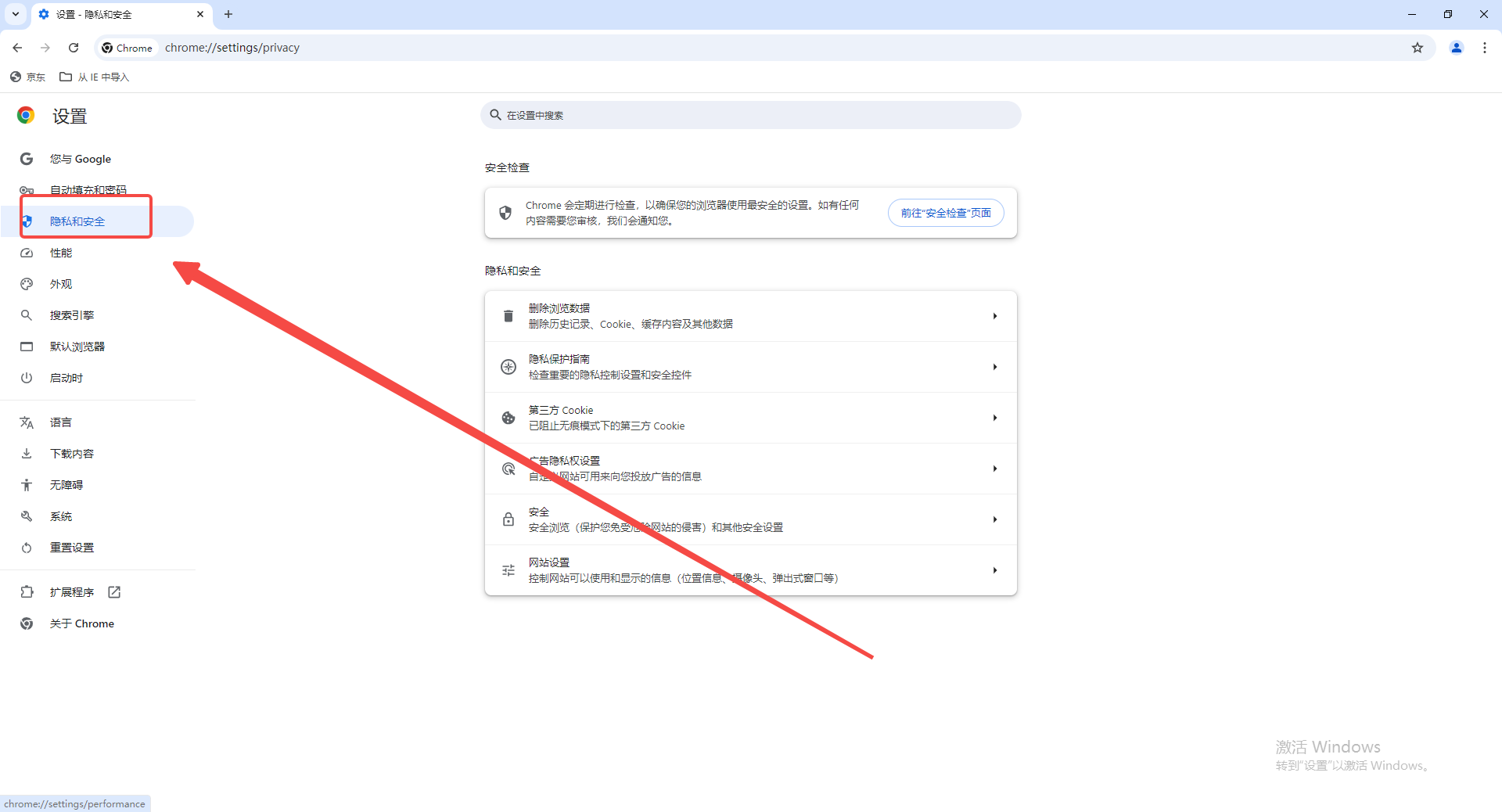This screenshot has width=1502, height=812.
Task: Open 第三方 Cookie settings row
Action: [x=751, y=418]
